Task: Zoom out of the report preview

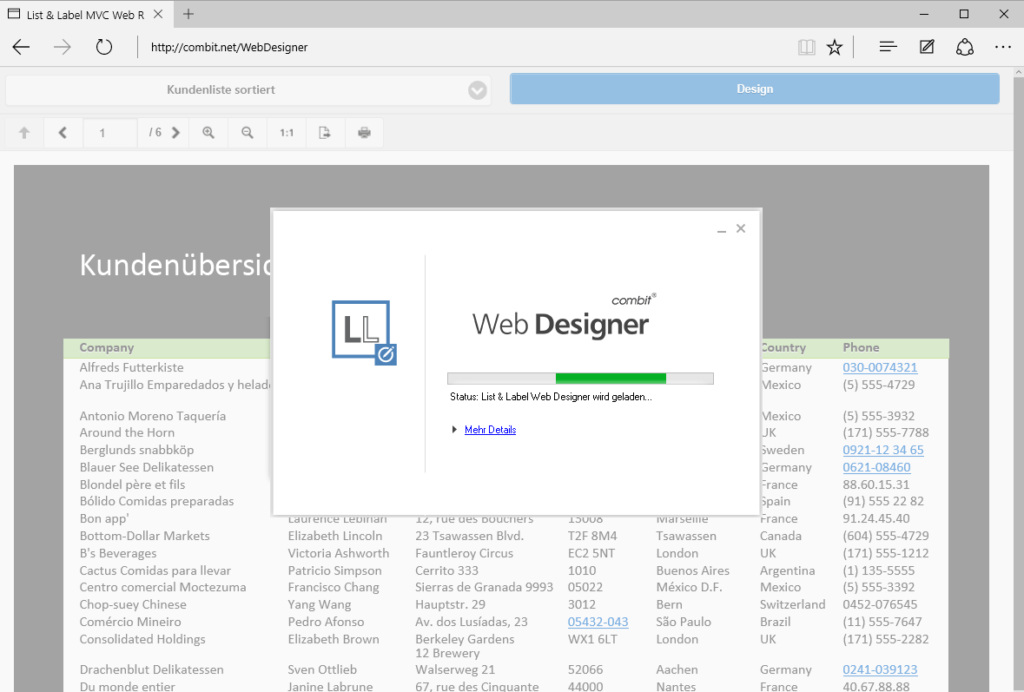Action: coord(247,132)
